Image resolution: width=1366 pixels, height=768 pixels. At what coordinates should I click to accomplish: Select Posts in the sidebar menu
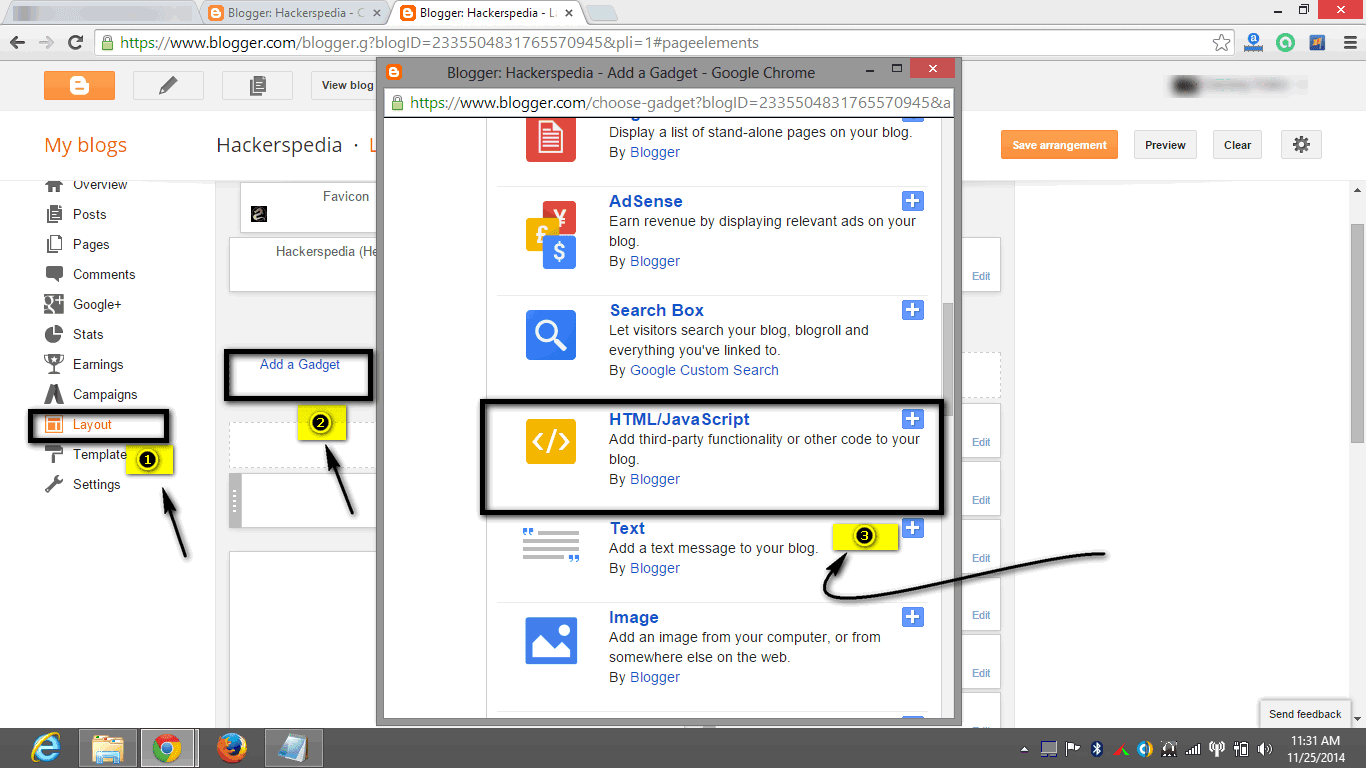[89, 214]
